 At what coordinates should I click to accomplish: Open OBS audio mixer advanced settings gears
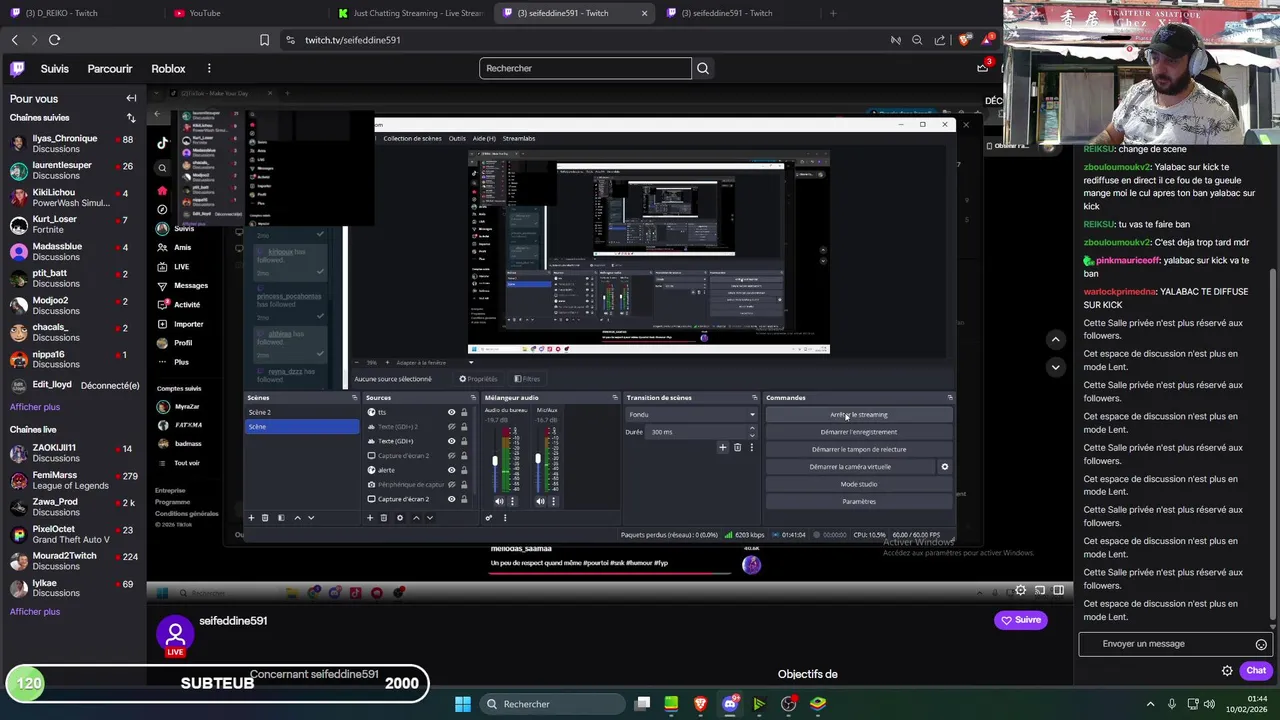489,518
